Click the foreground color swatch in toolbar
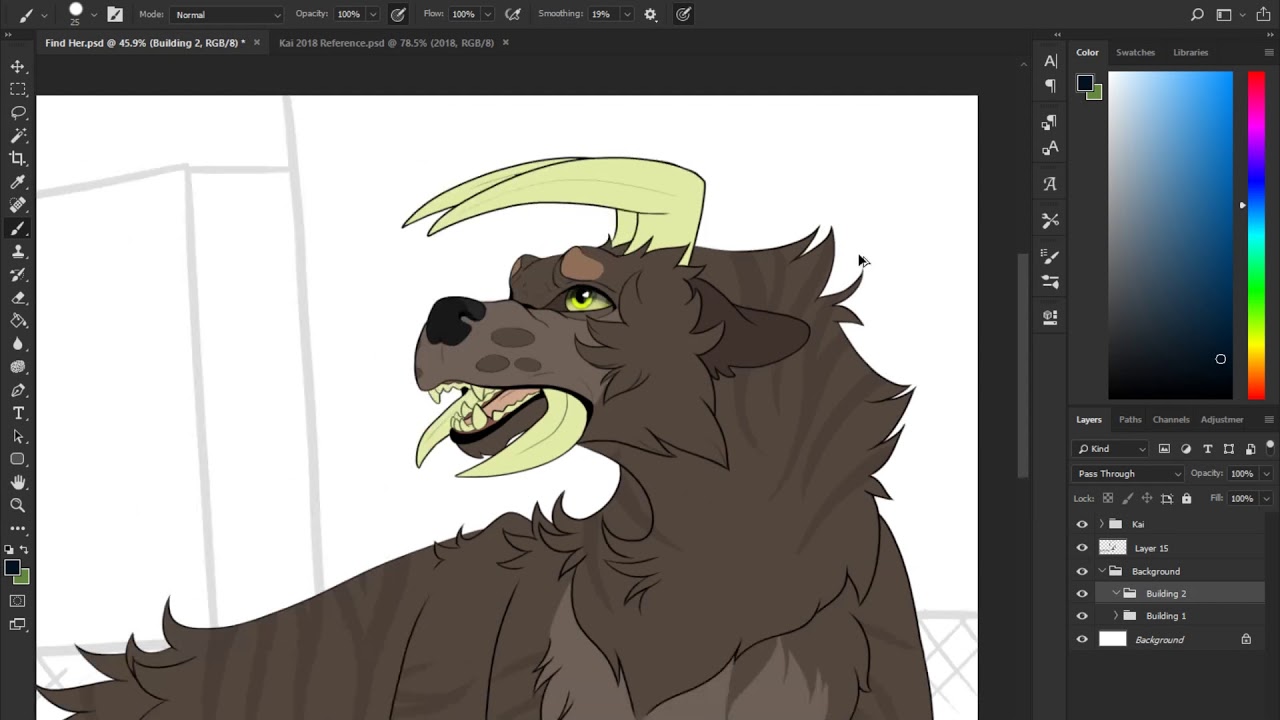Image resolution: width=1280 pixels, height=720 pixels. click(12, 568)
